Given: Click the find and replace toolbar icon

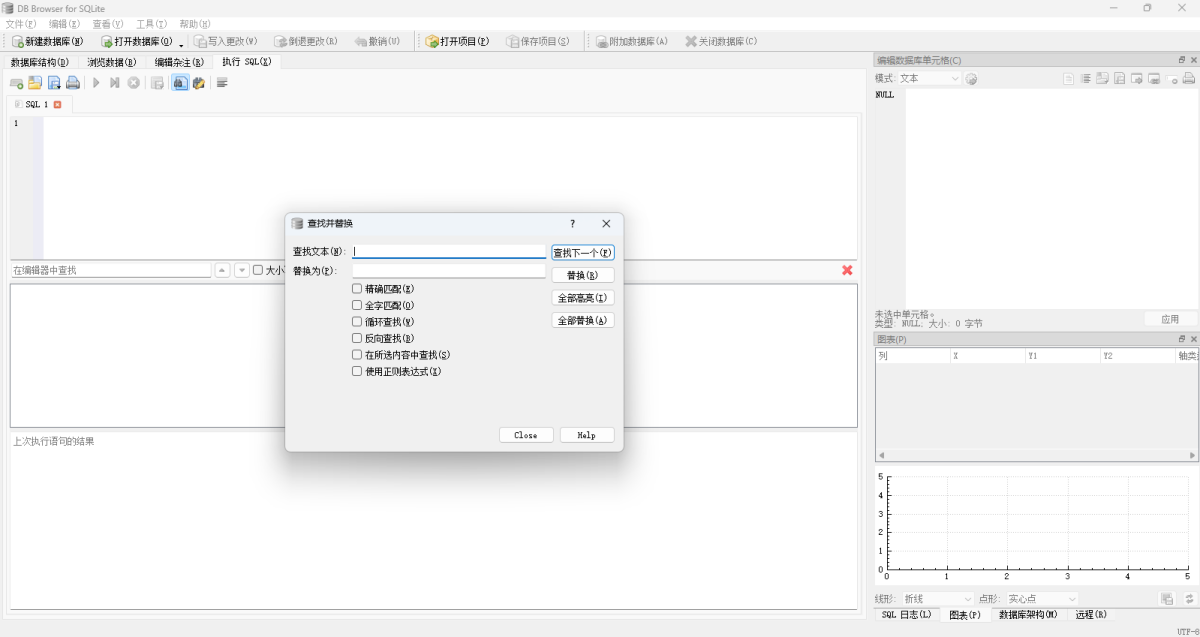Looking at the screenshot, I should click(198, 83).
